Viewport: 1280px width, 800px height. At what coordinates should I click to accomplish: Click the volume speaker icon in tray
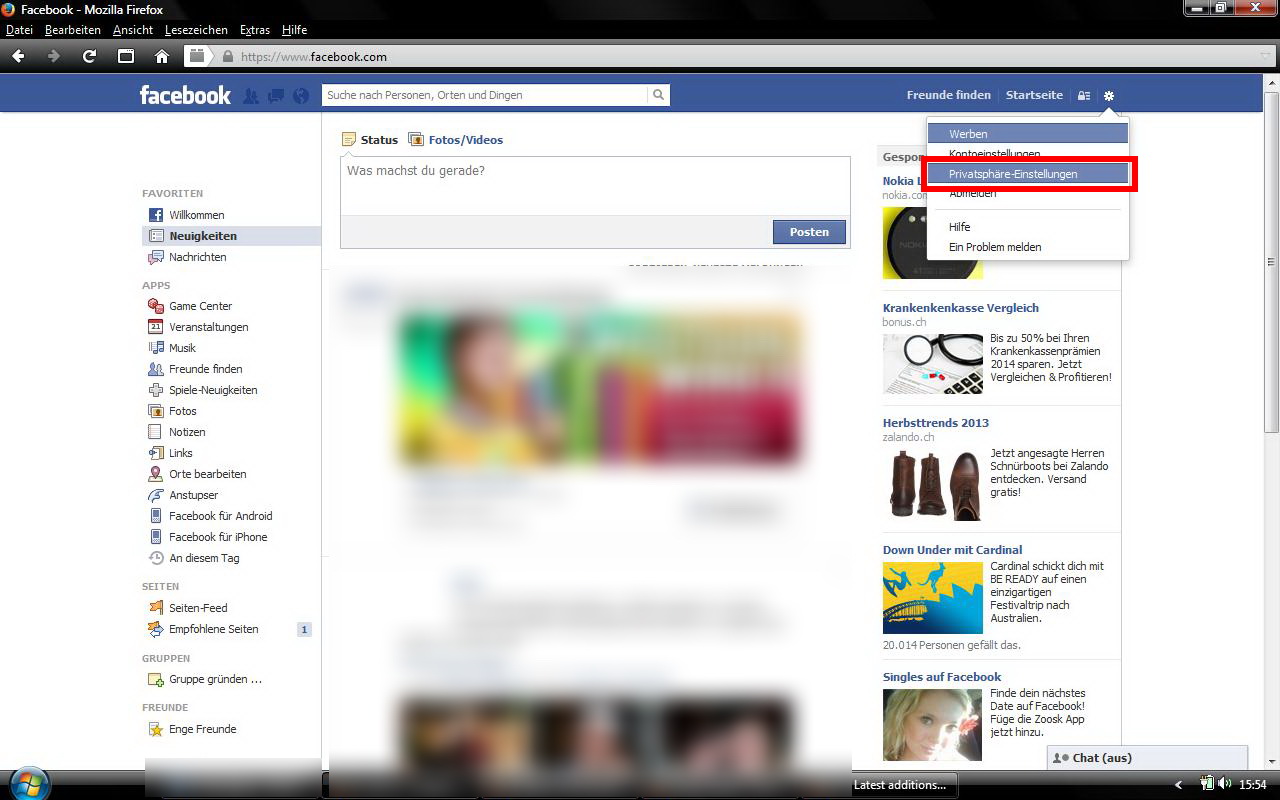(1225, 784)
